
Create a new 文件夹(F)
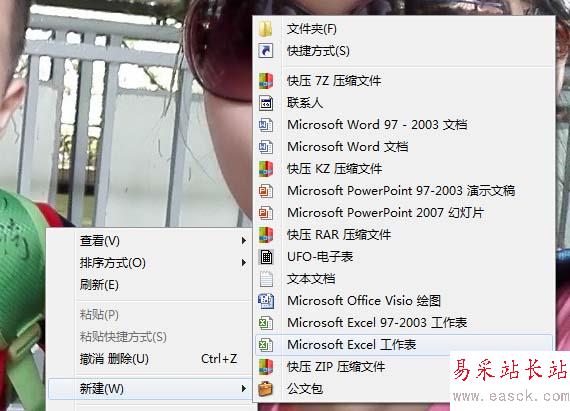(404, 29)
